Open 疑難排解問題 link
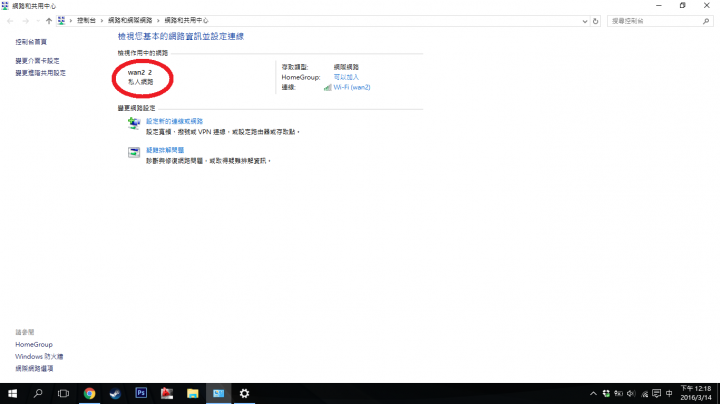Screen dimensions: 720x404 pos(165,150)
